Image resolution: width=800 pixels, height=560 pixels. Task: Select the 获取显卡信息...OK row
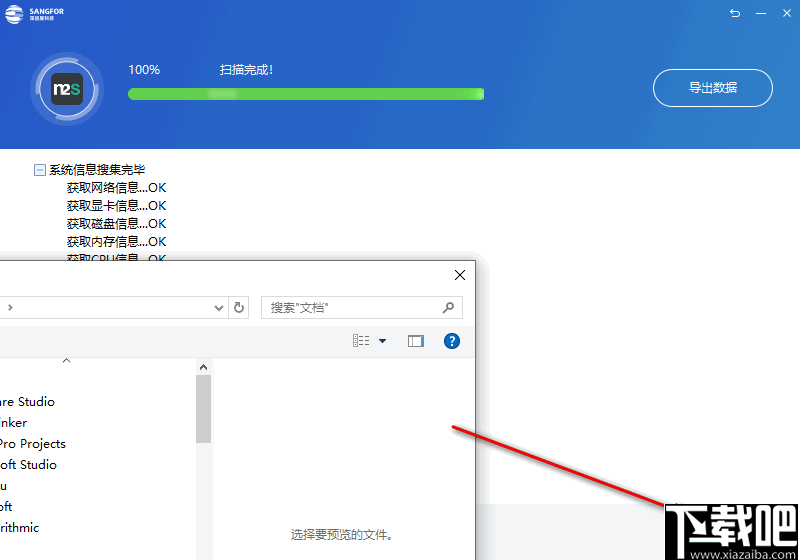[x=116, y=206]
